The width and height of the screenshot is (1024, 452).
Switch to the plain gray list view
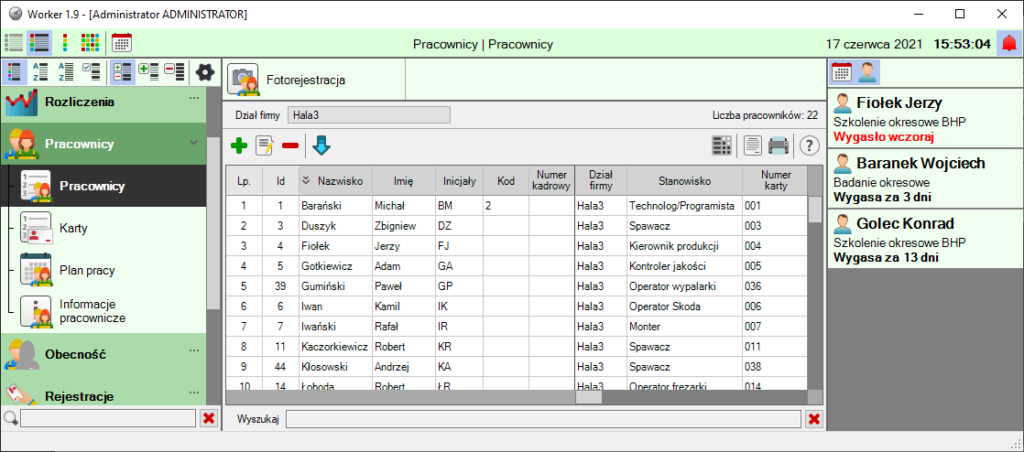[x=14, y=43]
